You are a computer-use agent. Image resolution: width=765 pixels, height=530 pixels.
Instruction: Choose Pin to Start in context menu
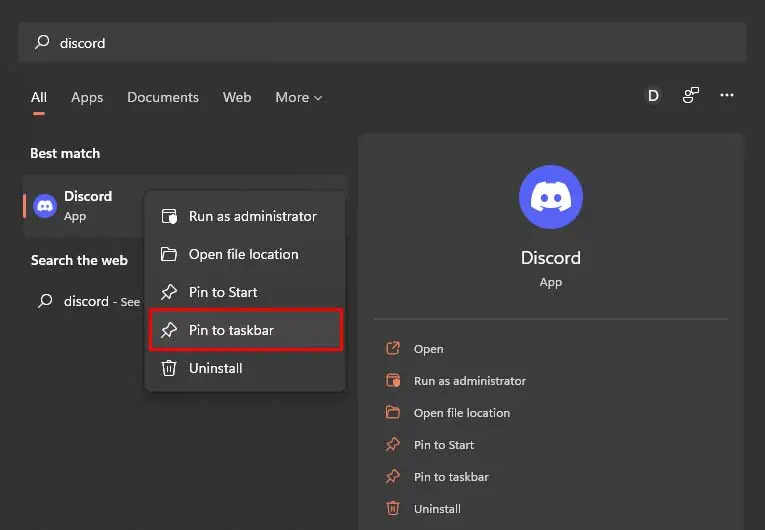coord(245,292)
